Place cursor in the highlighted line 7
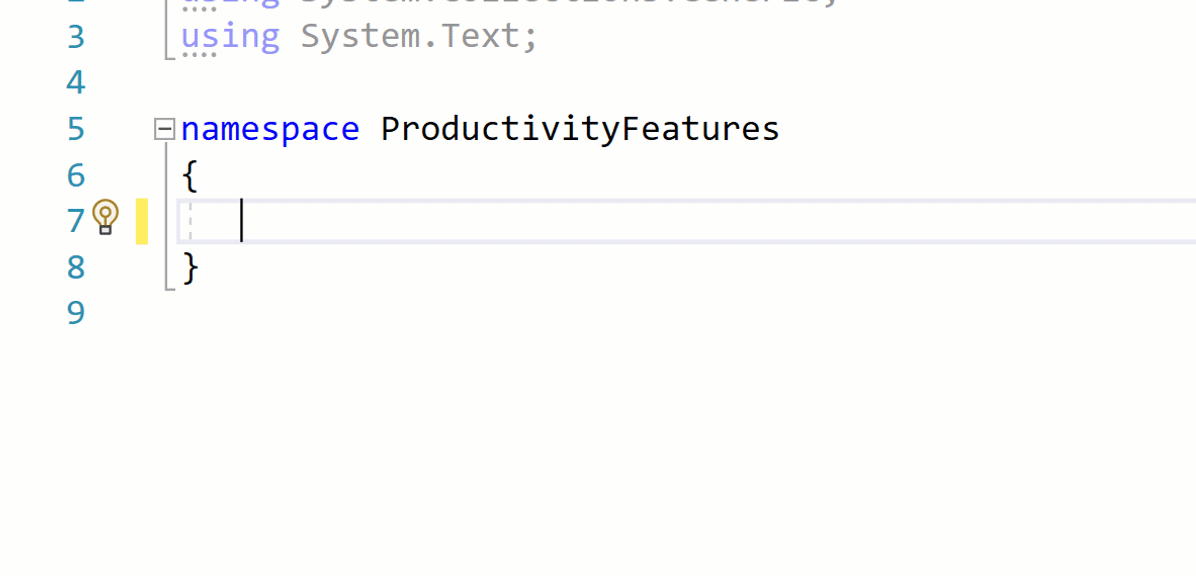The image size is (1196, 576). pos(686,221)
